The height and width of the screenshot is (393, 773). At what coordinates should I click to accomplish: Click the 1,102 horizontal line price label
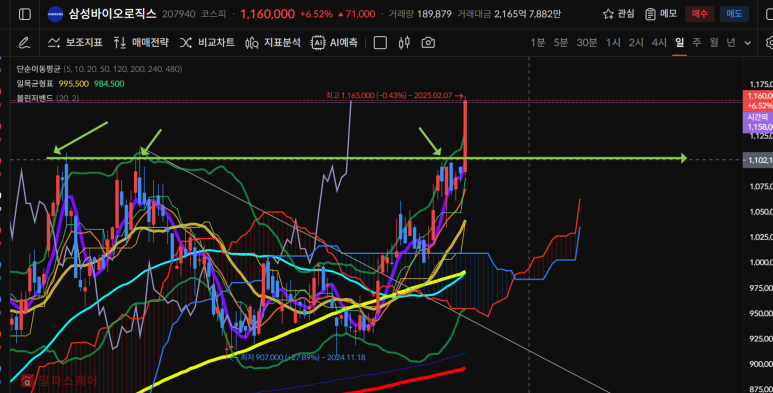(x=758, y=160)
